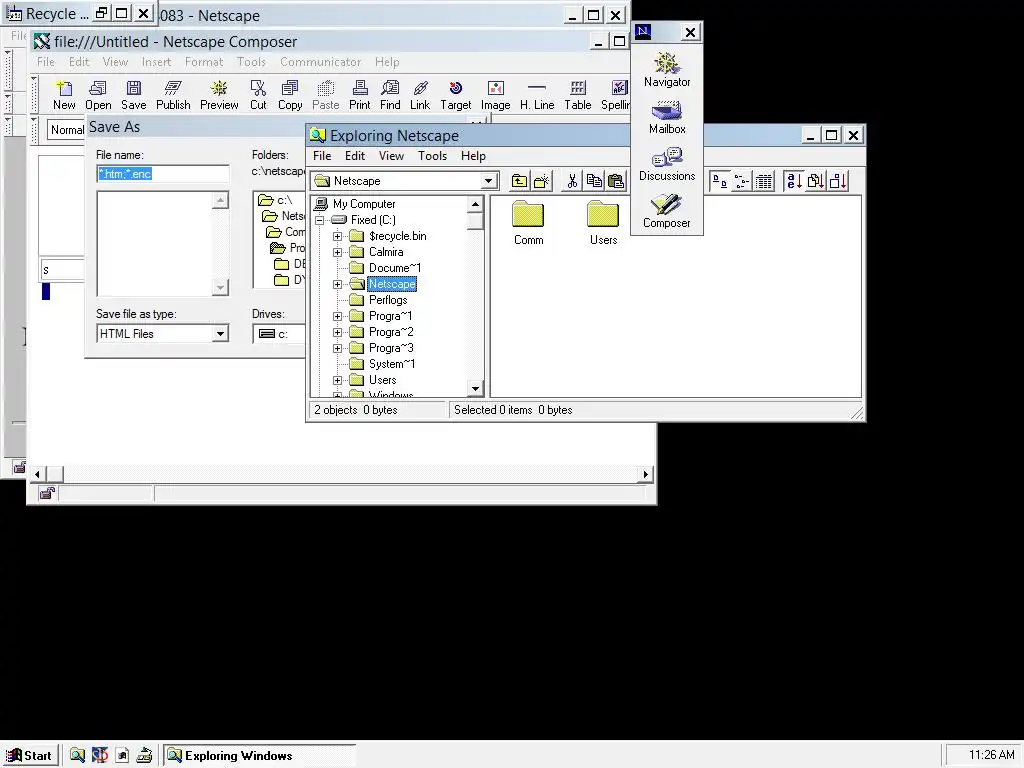
Task: Click the Publish icon in Composer toolbar
Action: click(x=173, y=95)
